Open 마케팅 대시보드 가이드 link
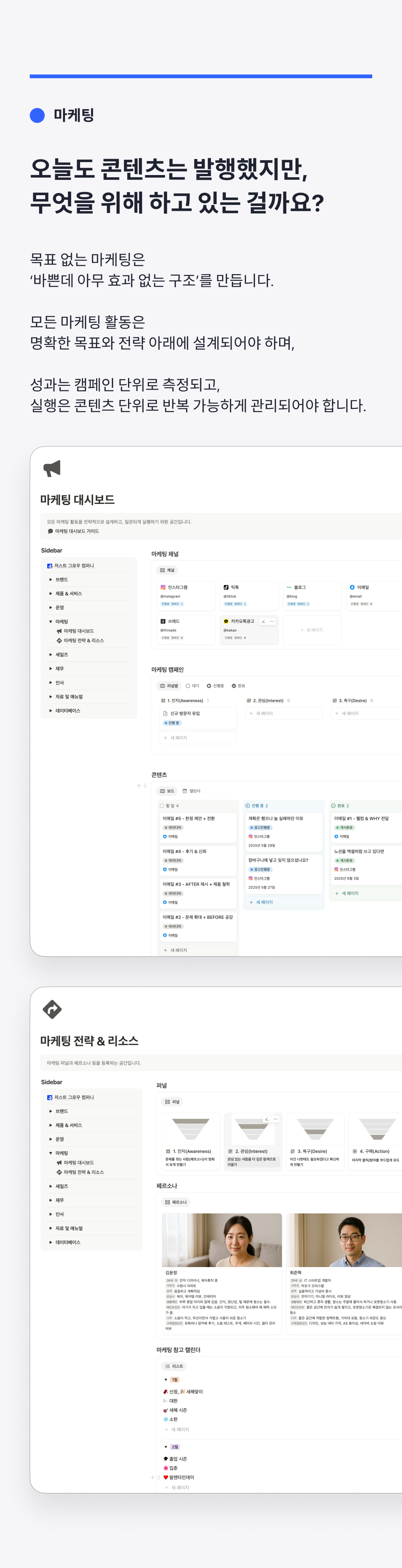The width and height of the screenshot is (402, 1568). [x=77, y=531]
